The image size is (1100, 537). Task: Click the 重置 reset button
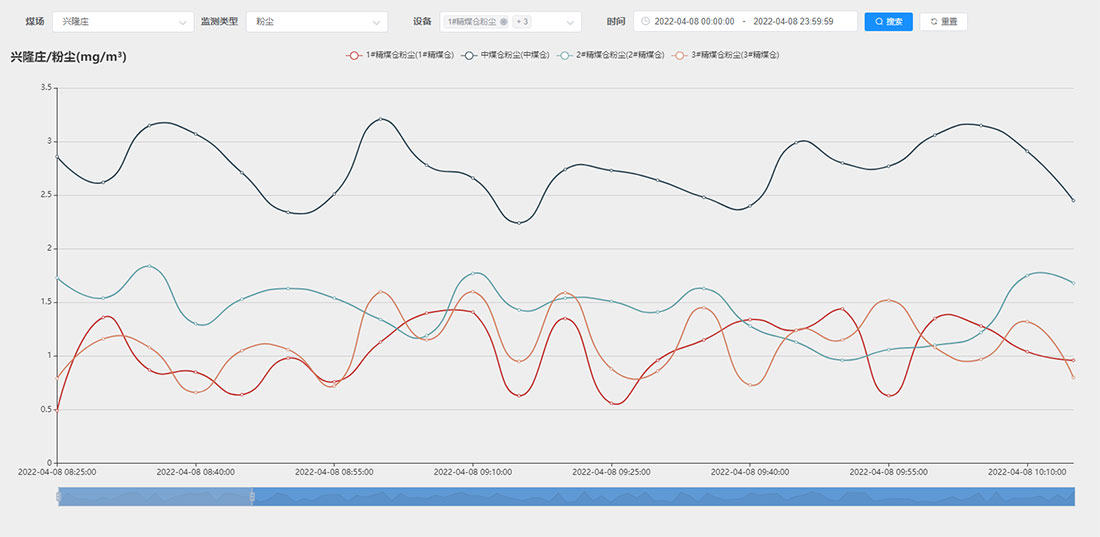(x=943, y=21)
